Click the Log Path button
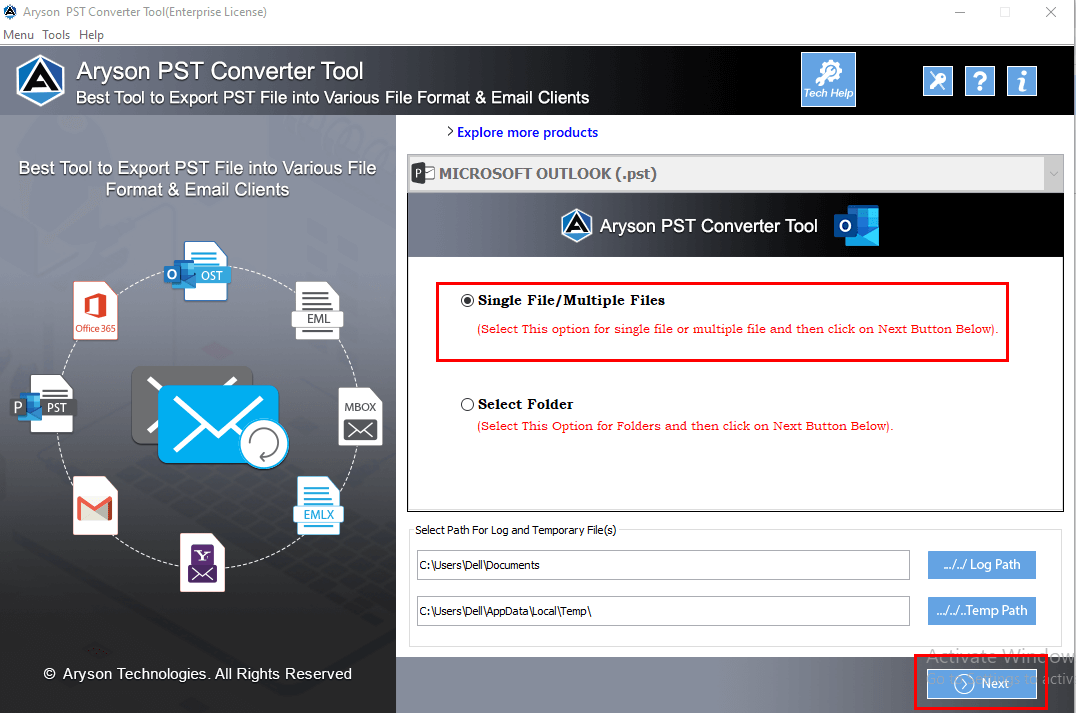The height and width of the screenshot is (713, 1076). [981, 564]
